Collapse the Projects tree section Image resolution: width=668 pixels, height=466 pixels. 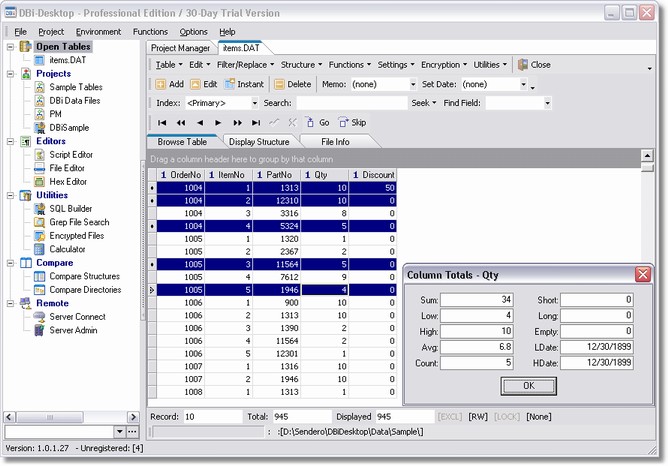[x=10, y=73]
